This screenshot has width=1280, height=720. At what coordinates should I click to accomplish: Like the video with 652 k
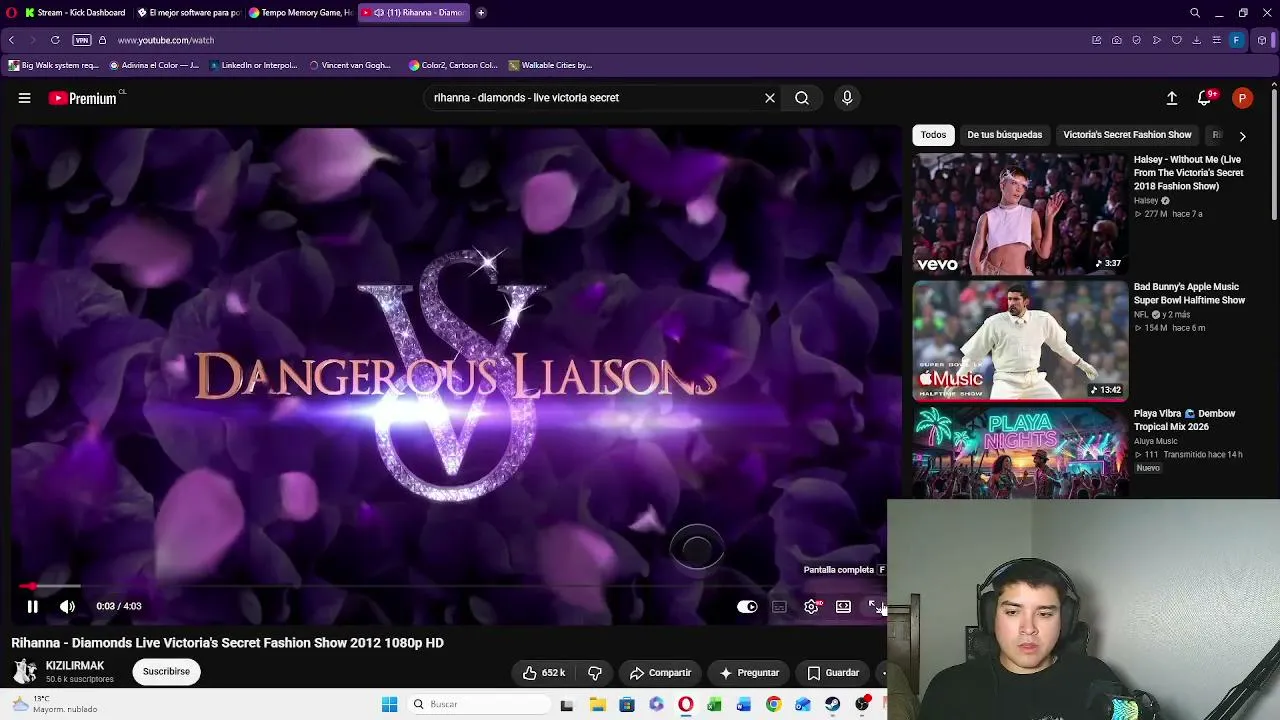(x=544, y=673)
